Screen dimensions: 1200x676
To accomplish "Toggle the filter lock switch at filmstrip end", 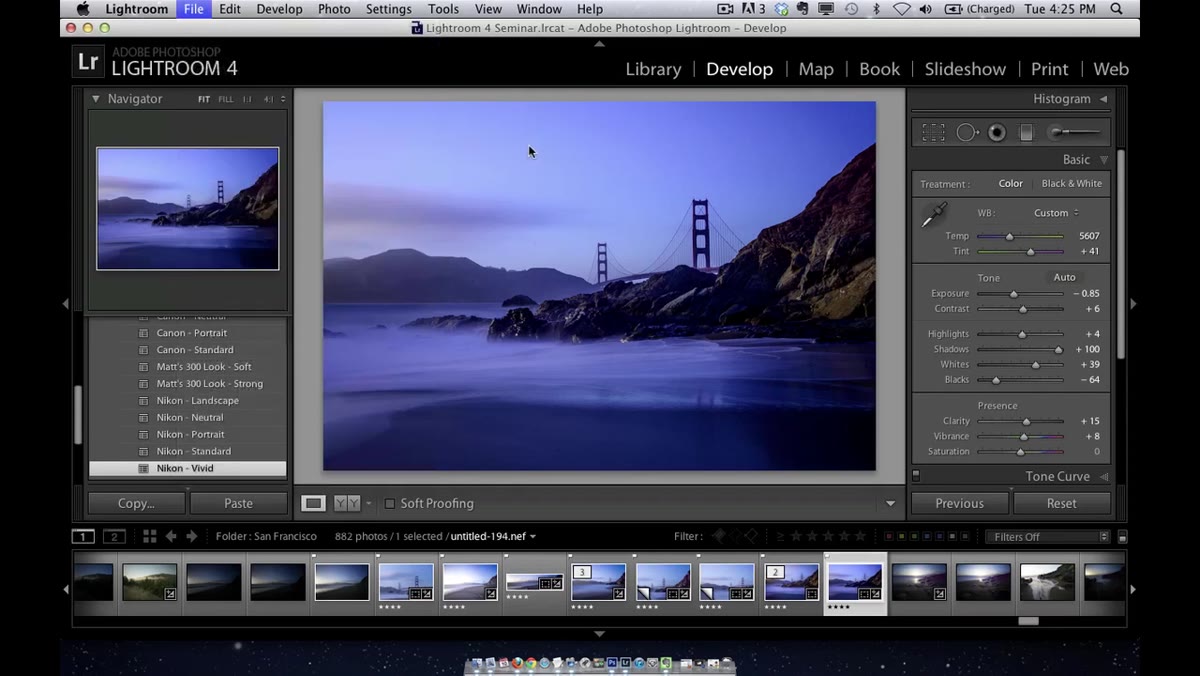I will pos(1122,537).
